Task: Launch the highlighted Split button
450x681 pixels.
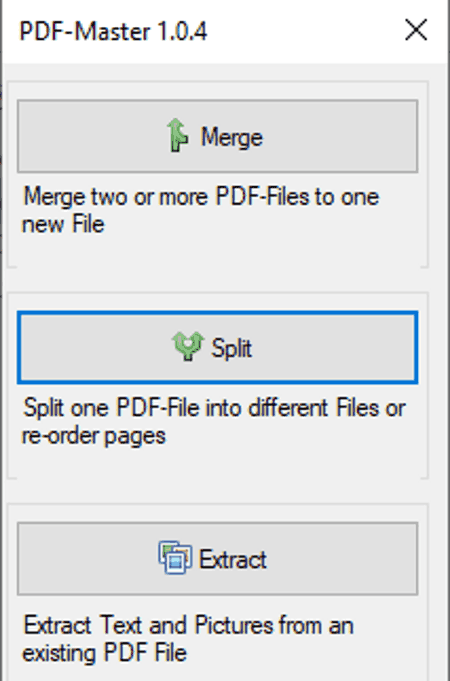Action: click(218, 347)
